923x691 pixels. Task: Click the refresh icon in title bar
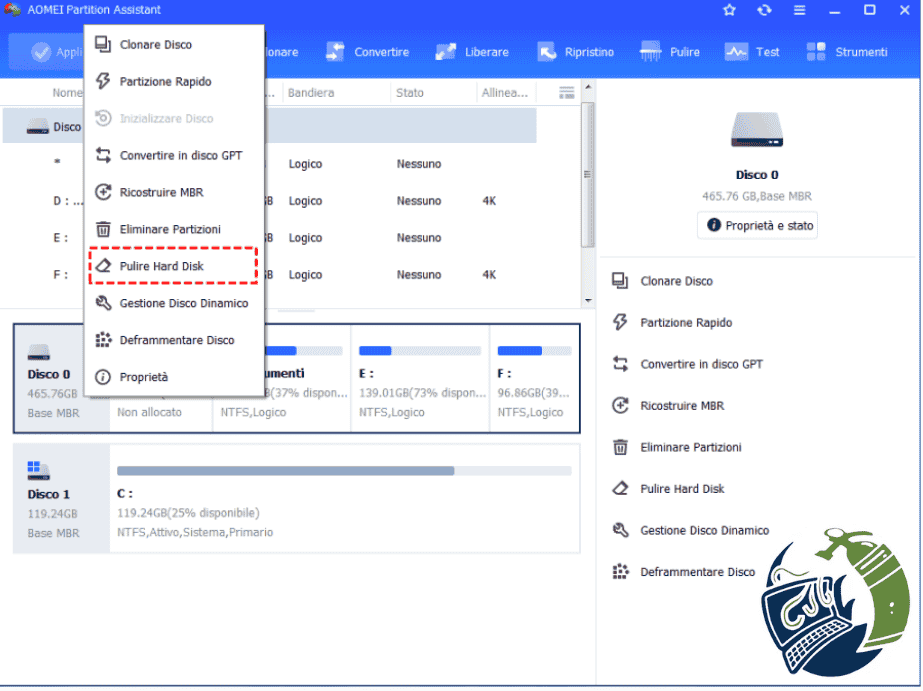coord(764,10)
